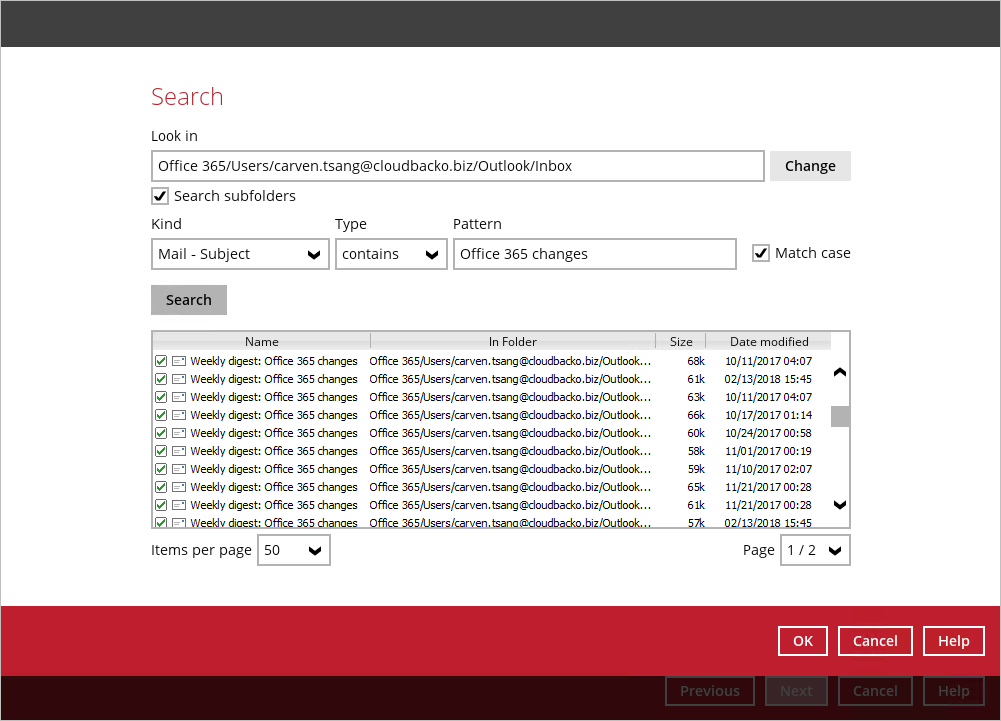The height and width of the screenshot is (721, 1001).
Task: Click into the Pattern text field
Action: click(594, 255)
